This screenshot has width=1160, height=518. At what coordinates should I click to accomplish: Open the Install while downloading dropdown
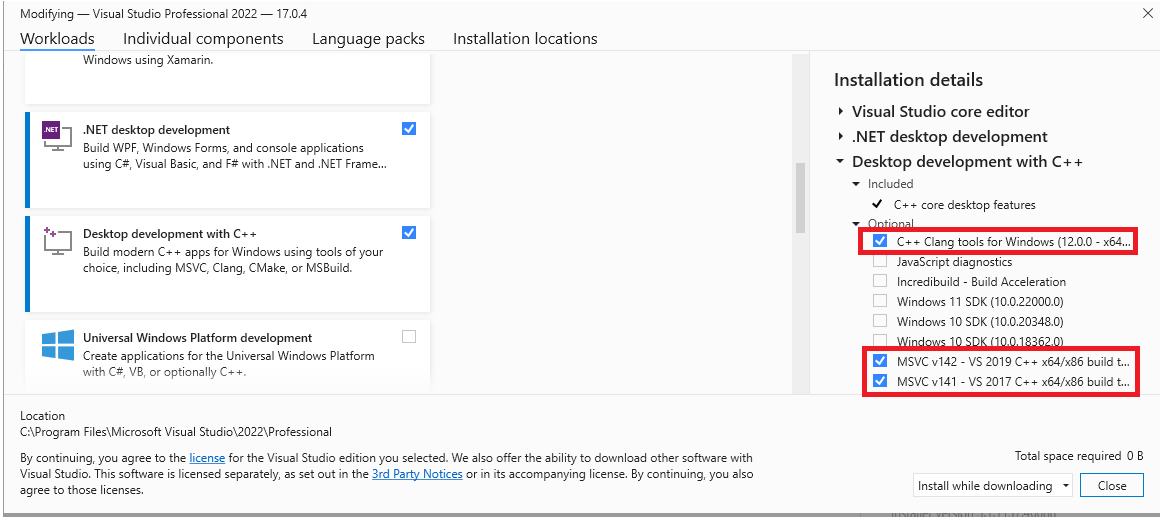(993, 485)
